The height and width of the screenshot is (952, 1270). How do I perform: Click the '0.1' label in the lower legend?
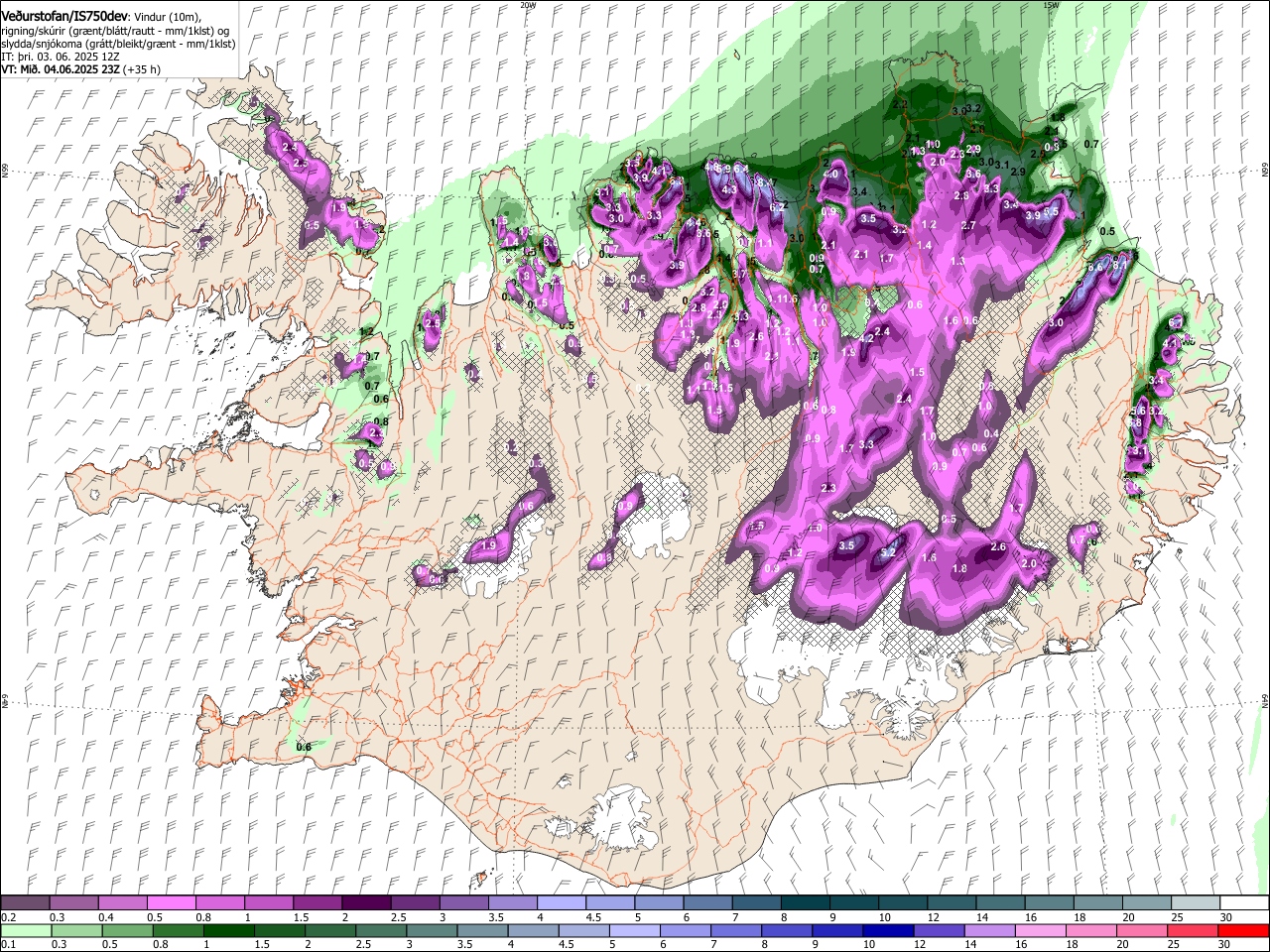pos(8,944)
